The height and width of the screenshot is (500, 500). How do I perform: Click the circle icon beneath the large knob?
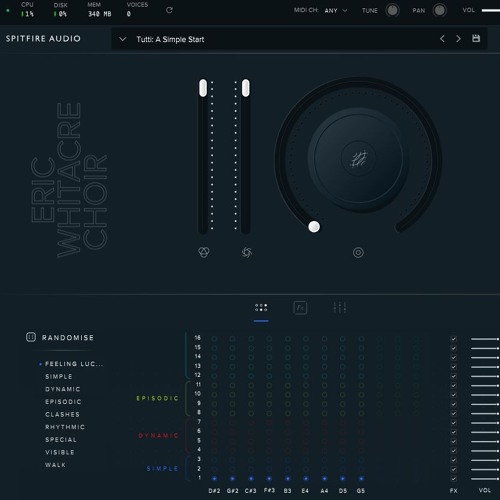[x=358, y=252]
